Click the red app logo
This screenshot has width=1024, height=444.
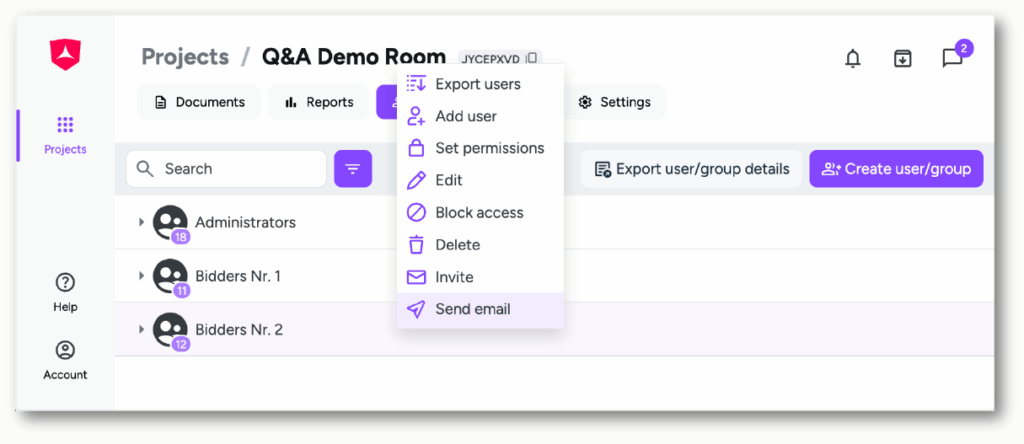(x=65, y=54)
